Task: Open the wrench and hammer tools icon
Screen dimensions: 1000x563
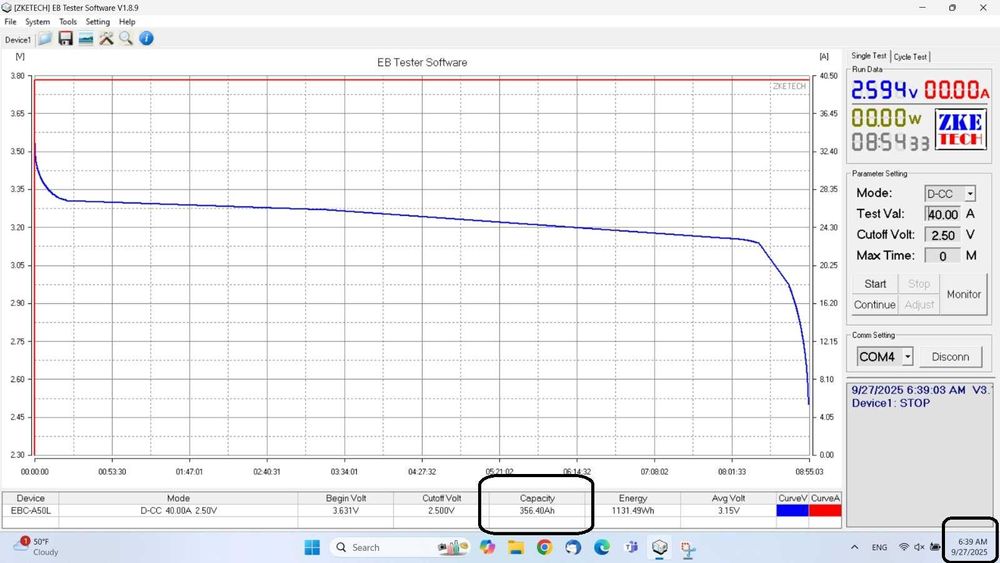Action: point(106,39)
